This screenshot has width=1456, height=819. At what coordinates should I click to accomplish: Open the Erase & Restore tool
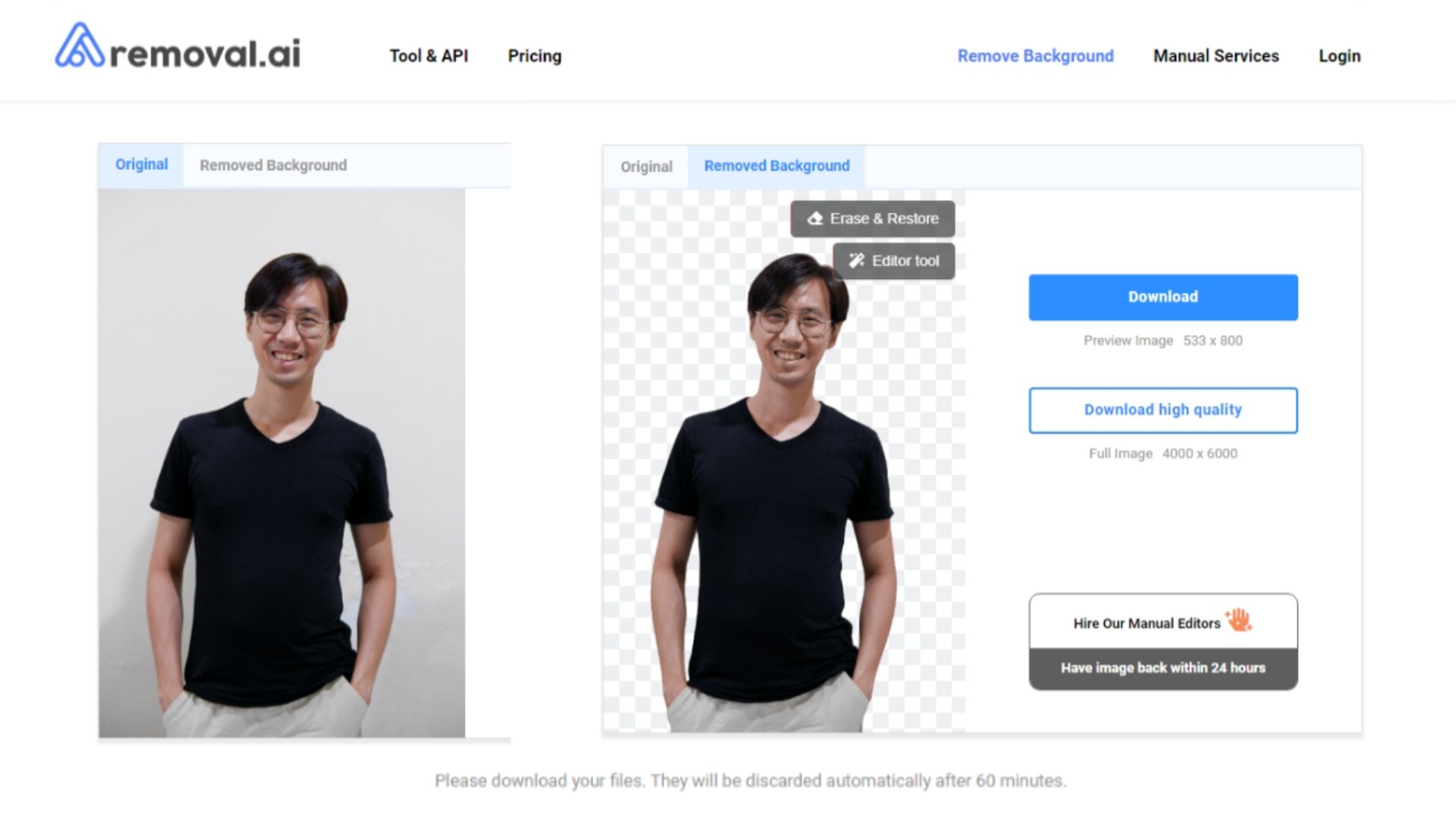(873, 219)
